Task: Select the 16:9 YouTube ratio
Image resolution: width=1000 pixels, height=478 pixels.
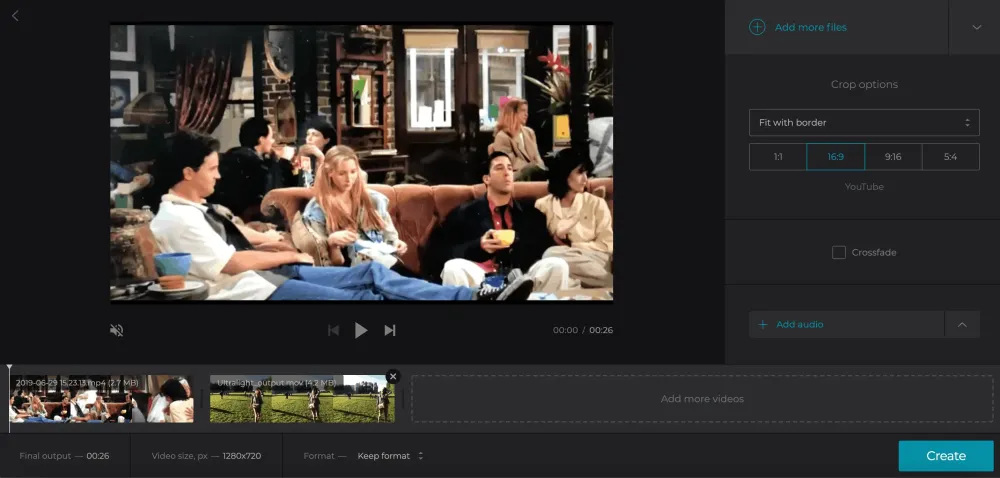Action: point(835,157)
